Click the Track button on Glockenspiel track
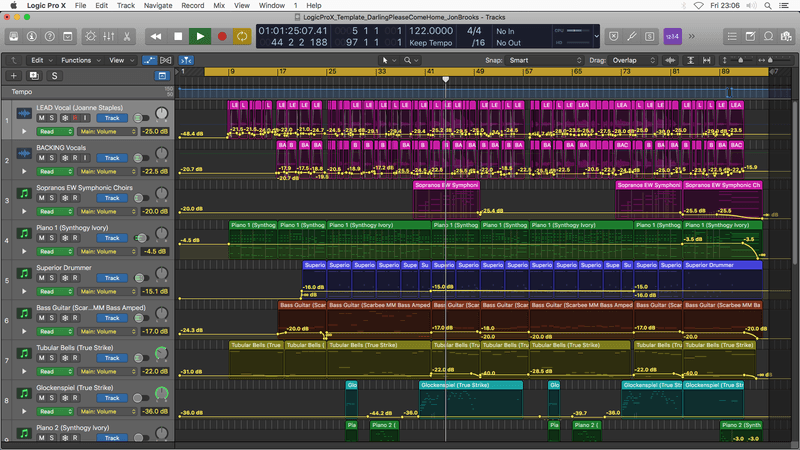Screen dimensions: 800x450 pyautogui.click(x=112, y=398)
